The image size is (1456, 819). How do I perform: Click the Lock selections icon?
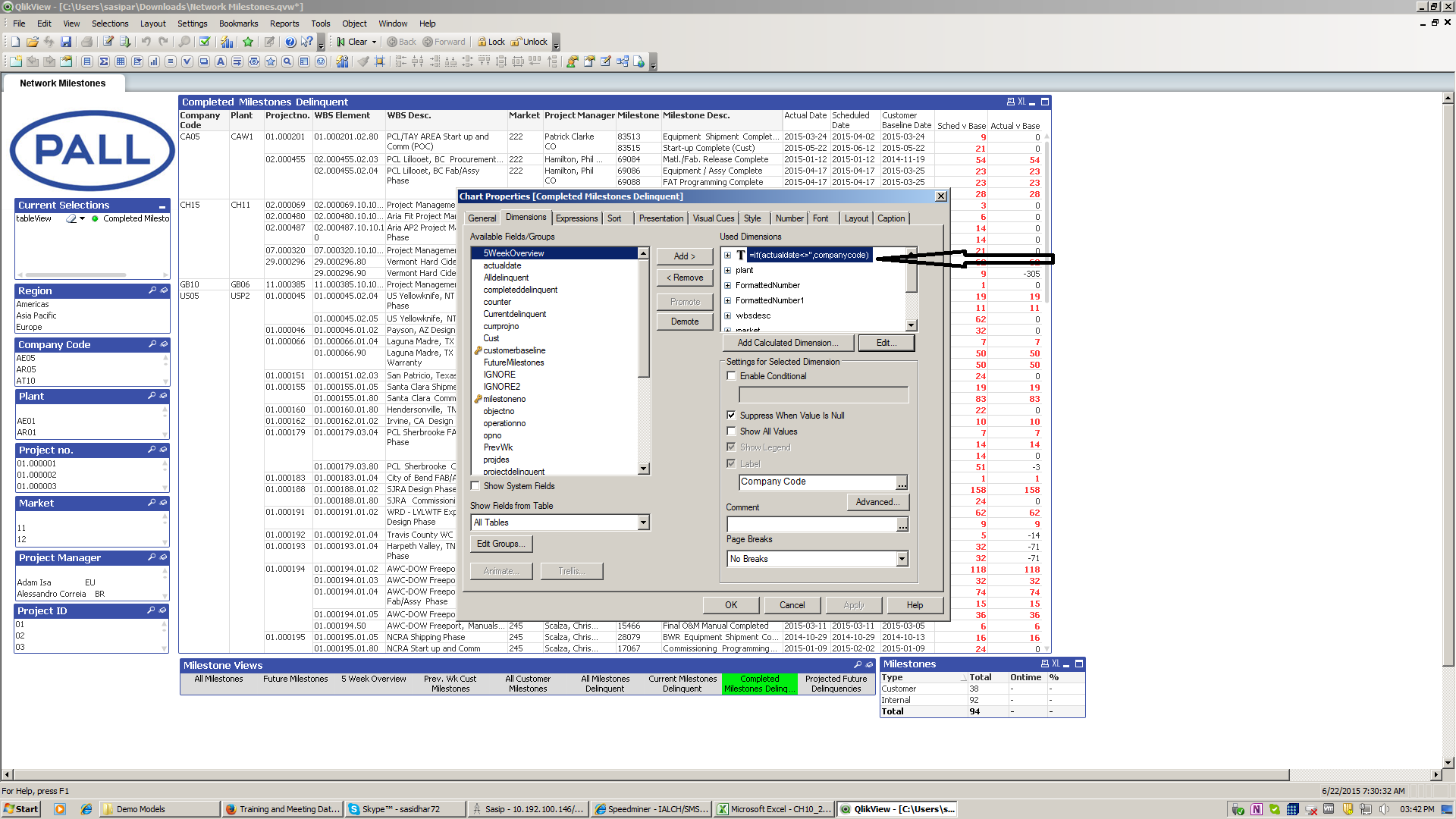491,42
